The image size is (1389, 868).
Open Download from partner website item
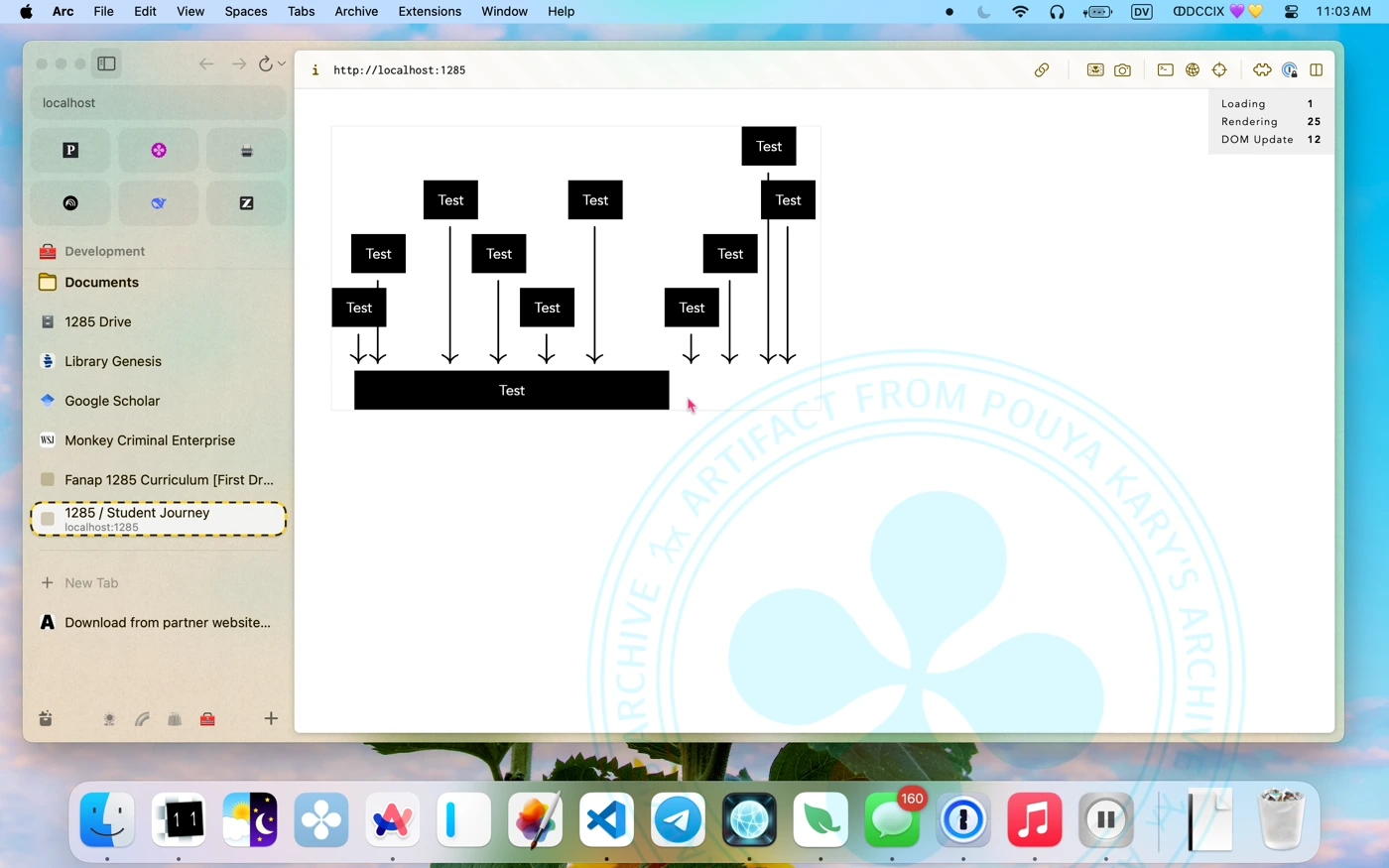(x=167, y=623)
